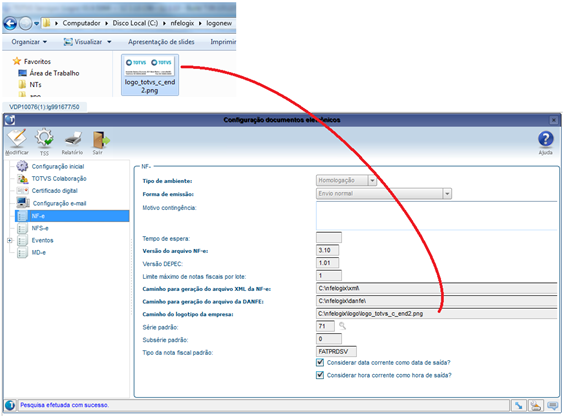Click the middle status bar tool icon
This screenshot has height=417, width=566.
pyautogui.click(x=536, y=406)
